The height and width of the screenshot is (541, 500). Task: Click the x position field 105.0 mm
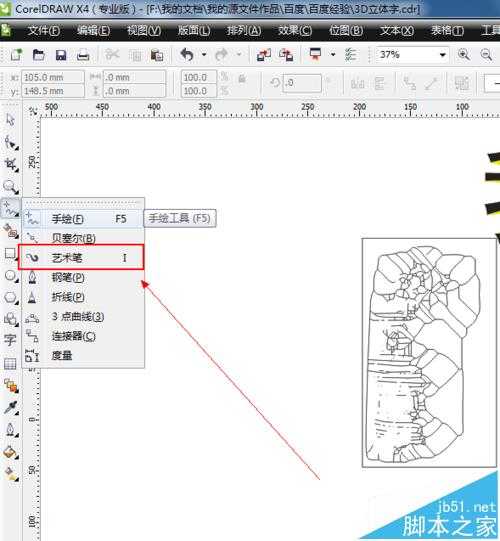point(52,77)
